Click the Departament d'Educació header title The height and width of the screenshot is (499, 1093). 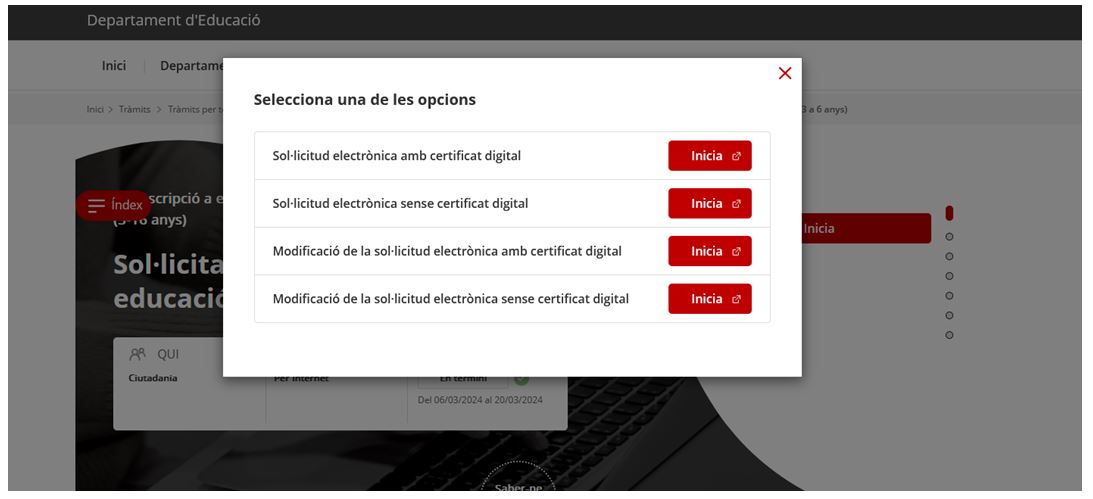tap(174, 21)
